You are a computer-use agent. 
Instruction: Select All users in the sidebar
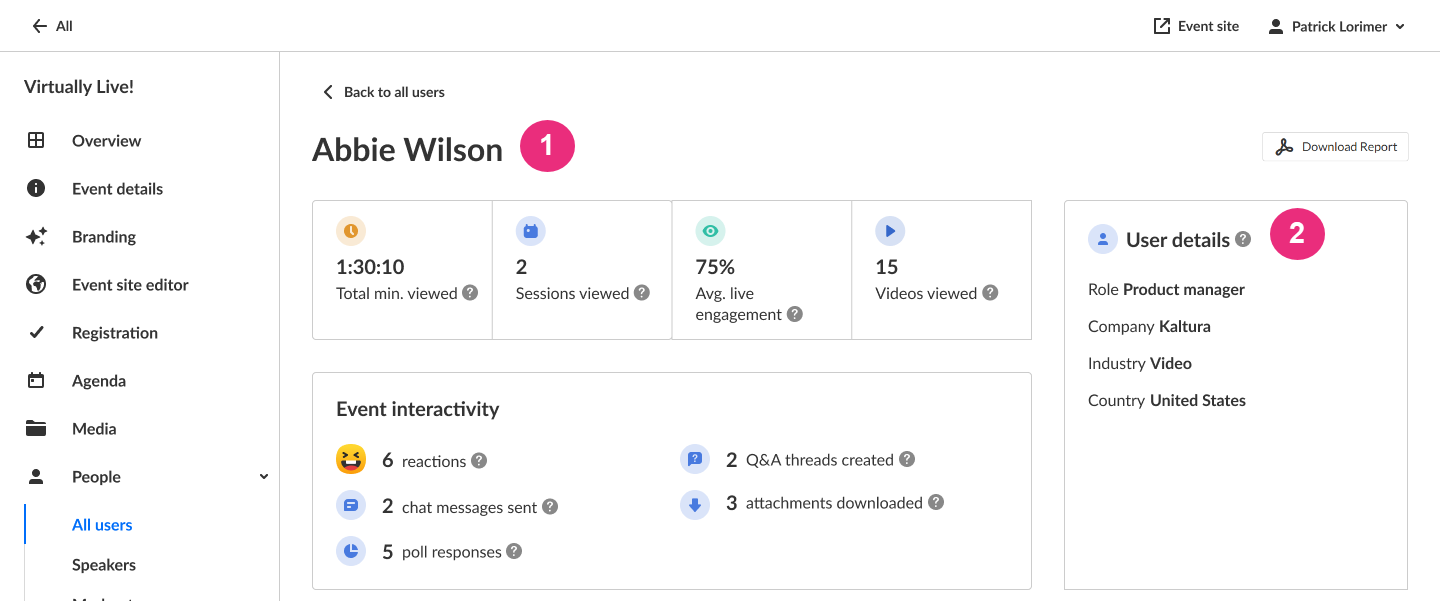tap(102, 525)
